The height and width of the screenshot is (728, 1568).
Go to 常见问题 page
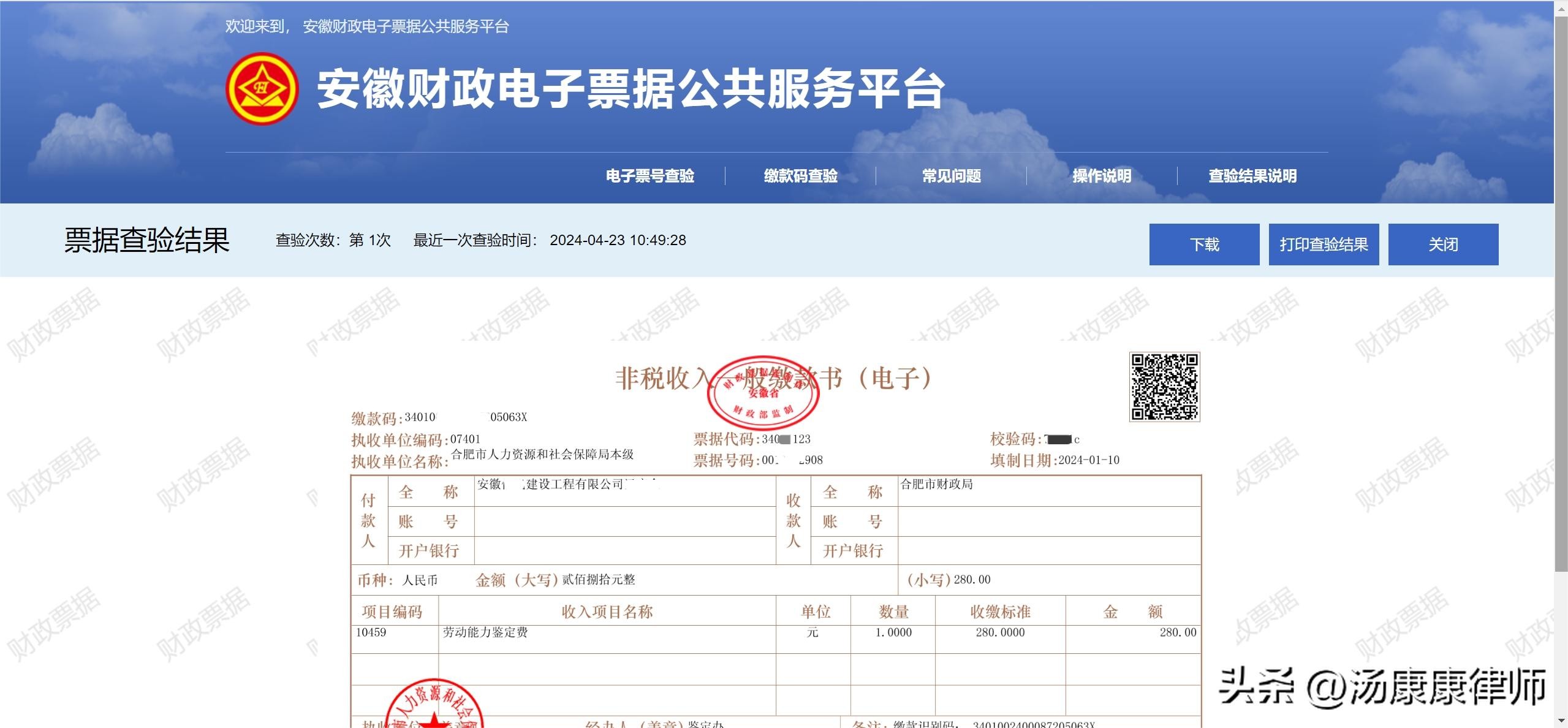pyautogui.click(x=951, y=176)
